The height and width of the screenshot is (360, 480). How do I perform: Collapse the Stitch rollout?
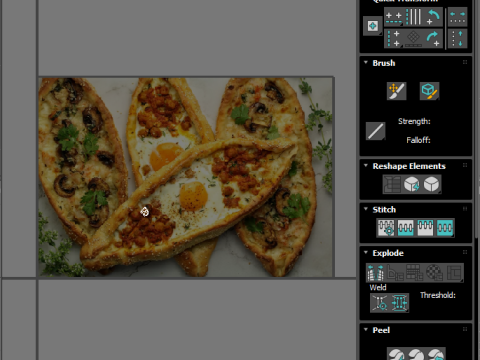pyautogui.click(x=366, y=209)
